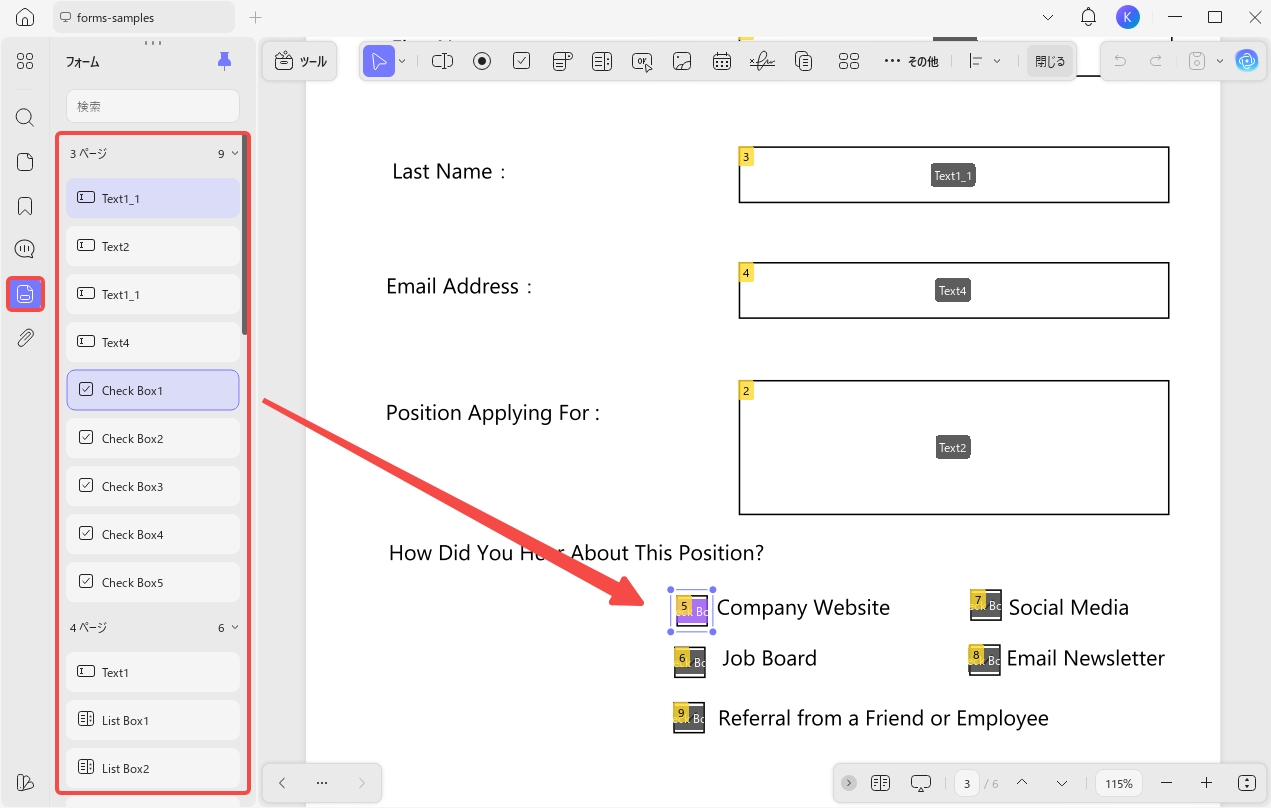Click the 検索 search field in form panel
The image size is (1271, 808).
153,106
